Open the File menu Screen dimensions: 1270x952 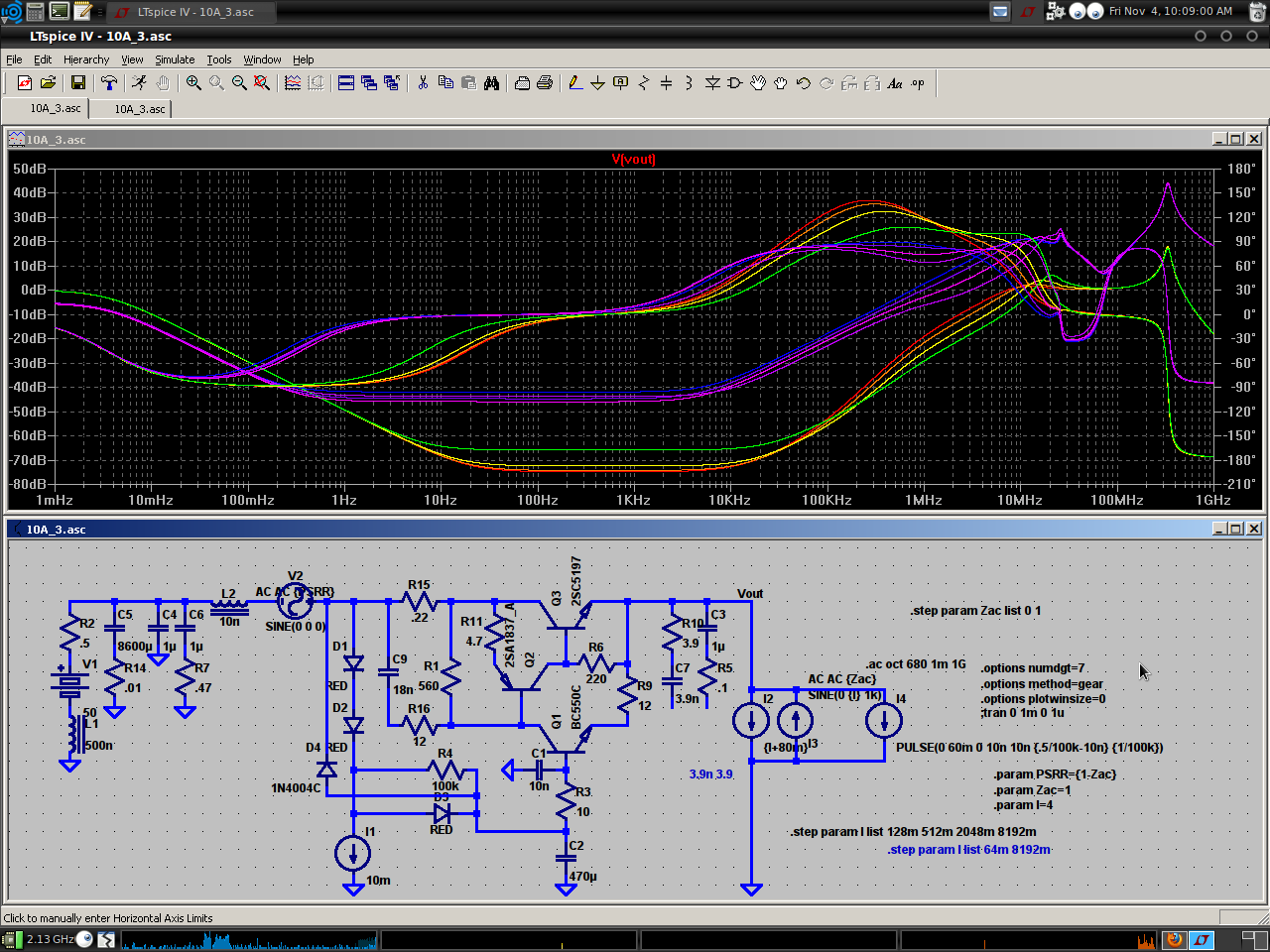point(14,59)
